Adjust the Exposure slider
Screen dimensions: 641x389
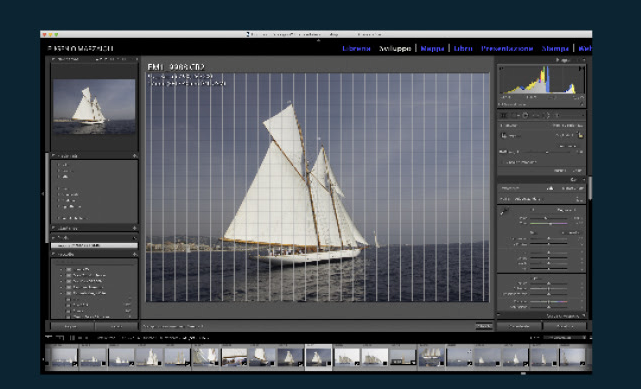(548, 239)
